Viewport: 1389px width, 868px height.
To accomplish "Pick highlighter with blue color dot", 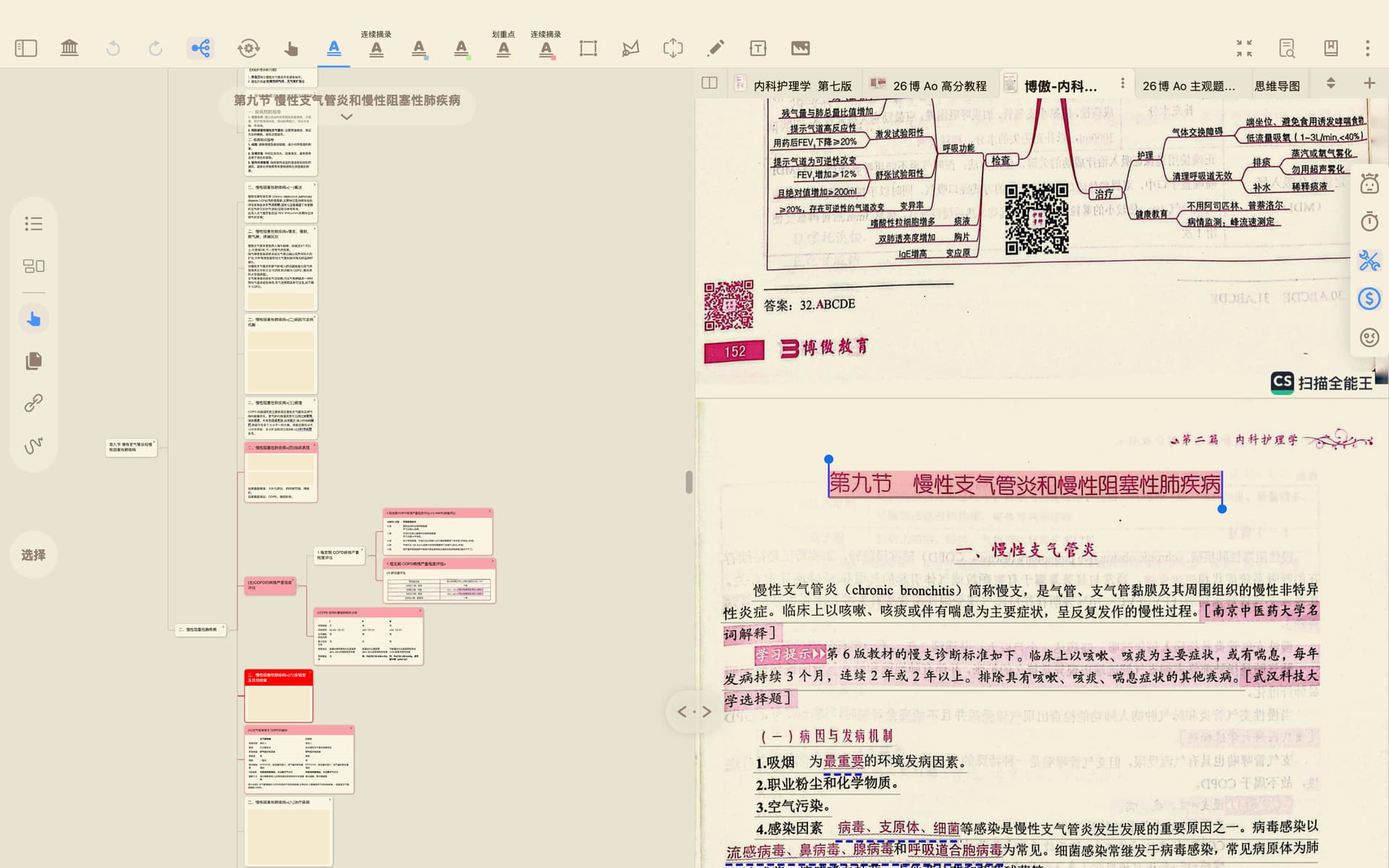I will tap(419, 48).
